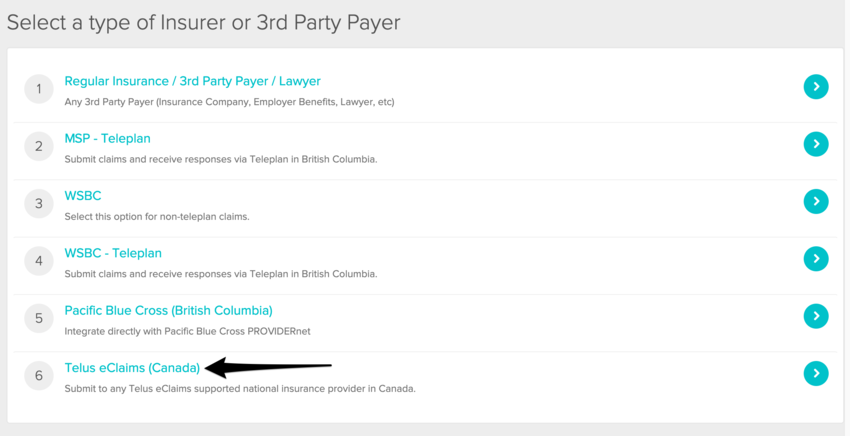
Task: Click the number 2 circle badge
Action: tap(39, 146)
